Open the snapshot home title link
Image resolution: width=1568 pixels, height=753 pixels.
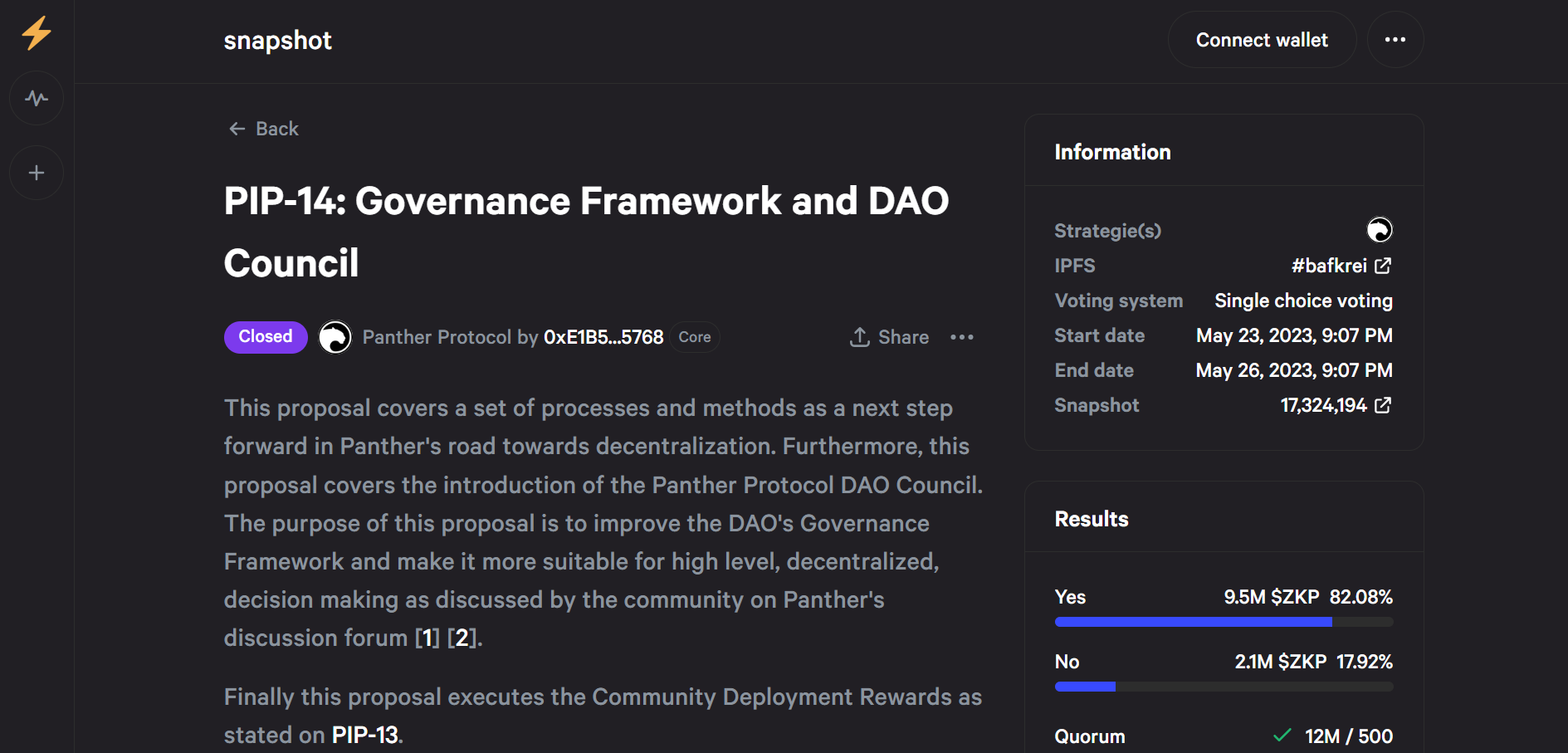(277, 40)
